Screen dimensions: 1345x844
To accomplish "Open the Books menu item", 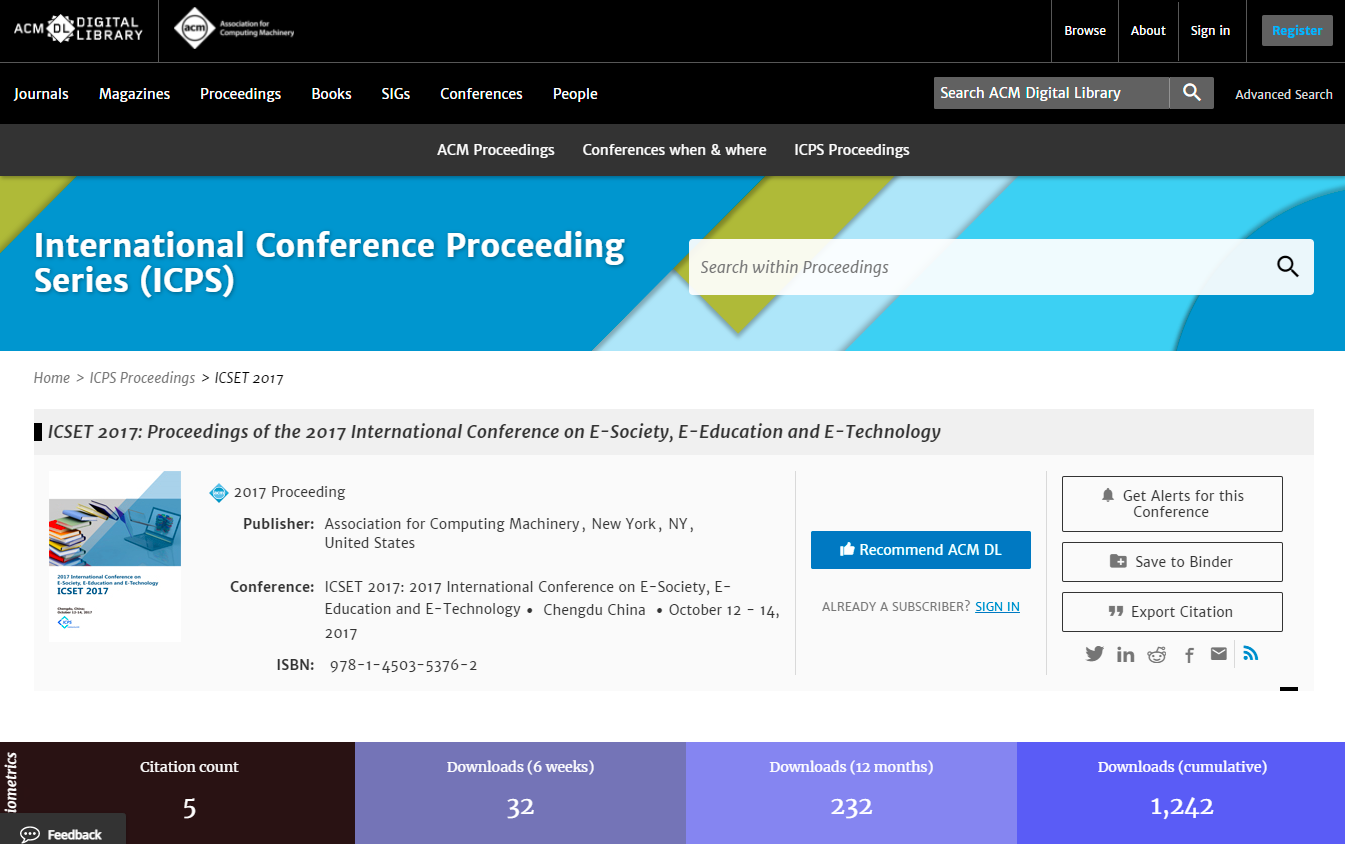I will (x=331, y=94).
